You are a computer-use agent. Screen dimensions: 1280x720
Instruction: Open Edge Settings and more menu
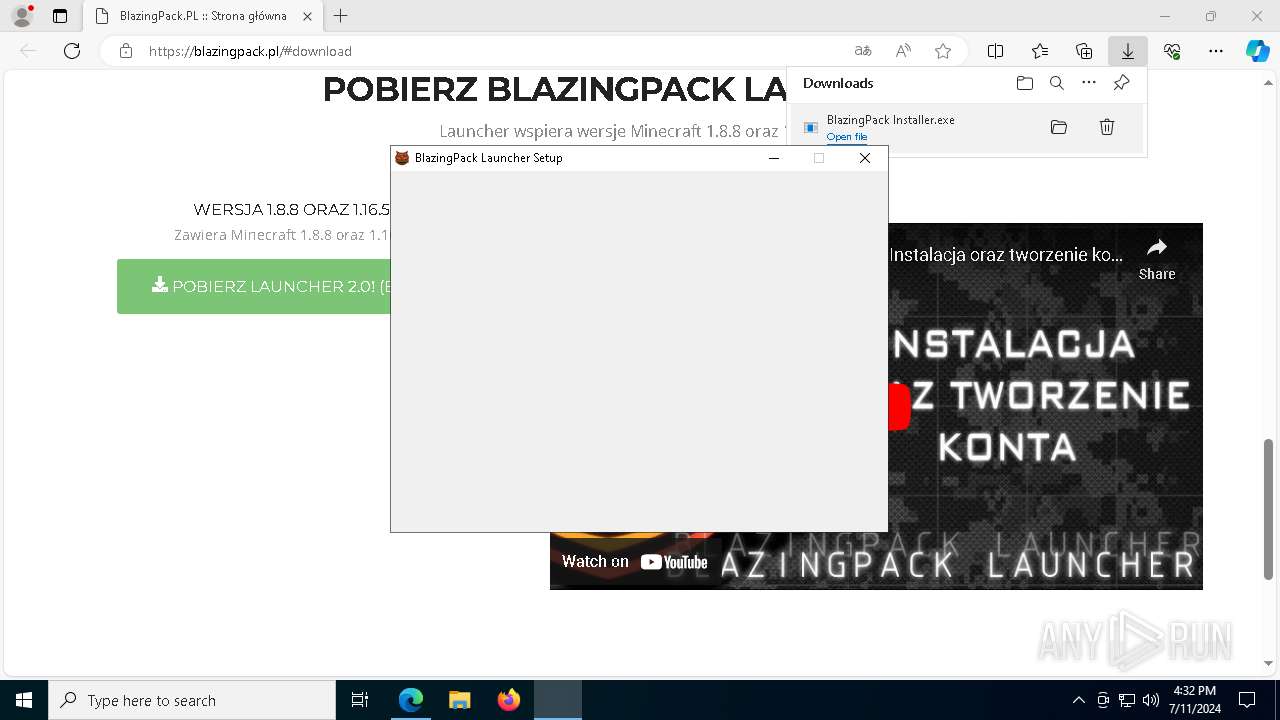pos(1216,51)
